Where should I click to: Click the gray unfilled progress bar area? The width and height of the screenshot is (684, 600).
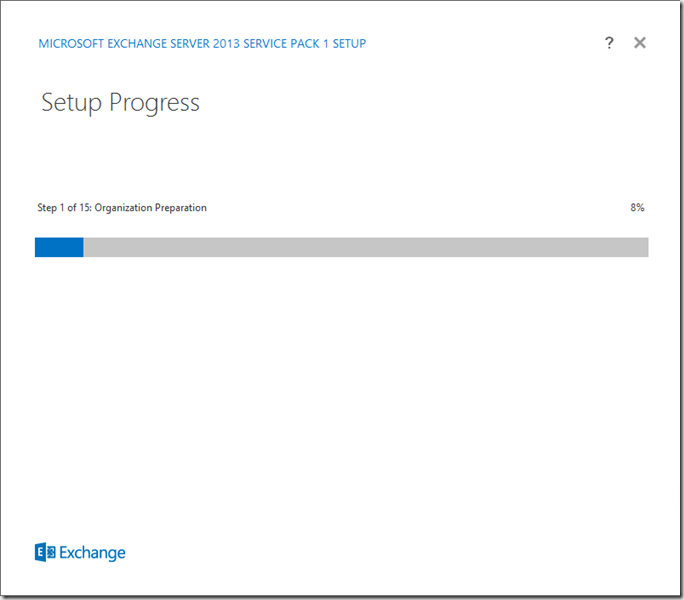[365, 247]
